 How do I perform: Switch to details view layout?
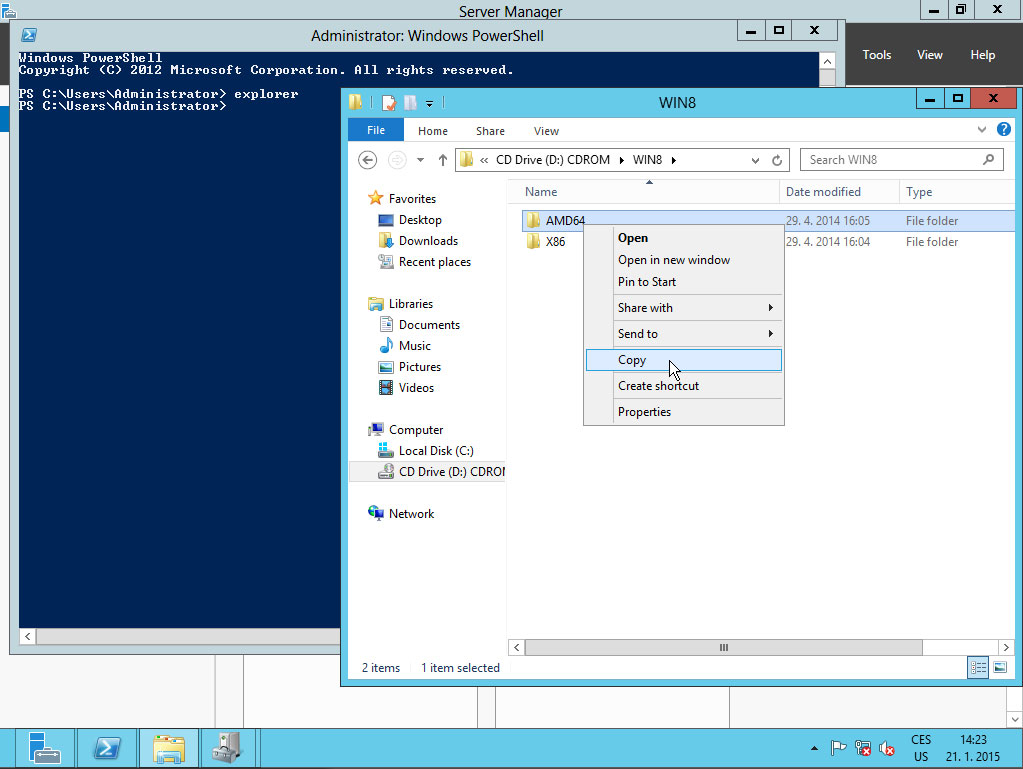[x=979, y=667]
